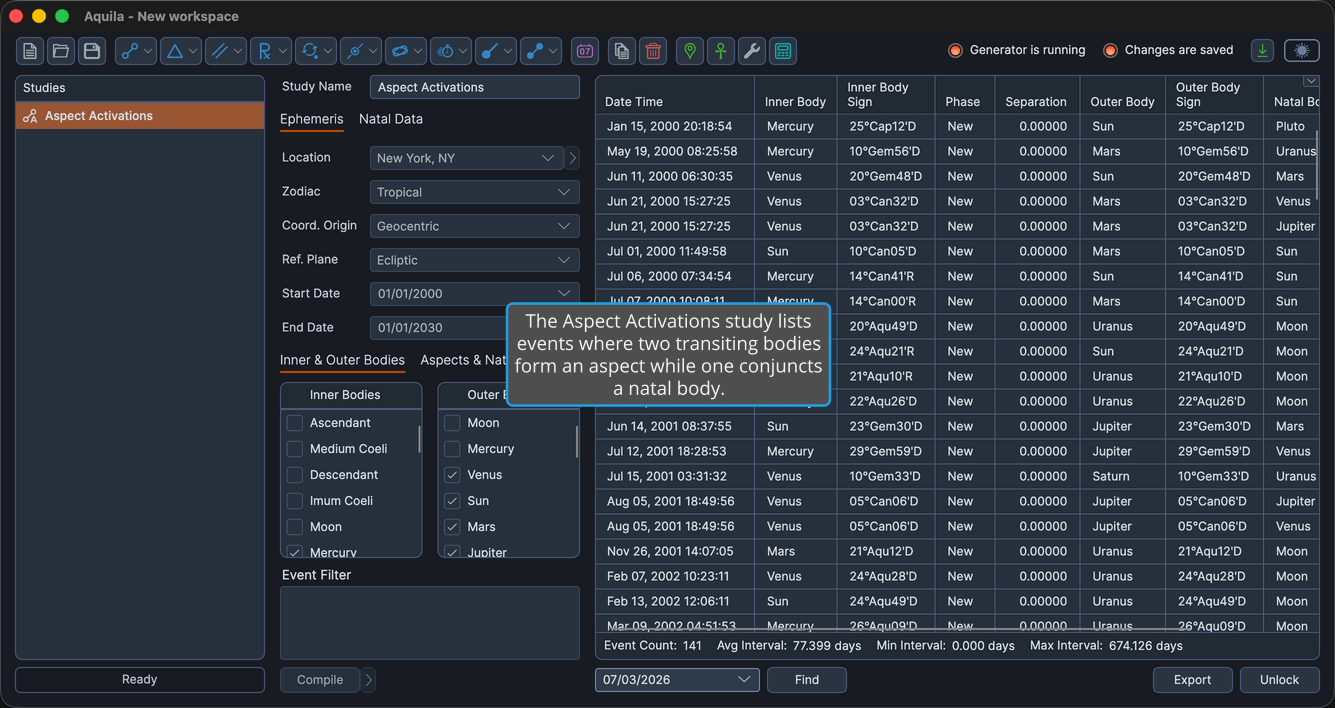Open the Rx retrograde study tool
Screen dimensions: 1335x708
[271, 51]
